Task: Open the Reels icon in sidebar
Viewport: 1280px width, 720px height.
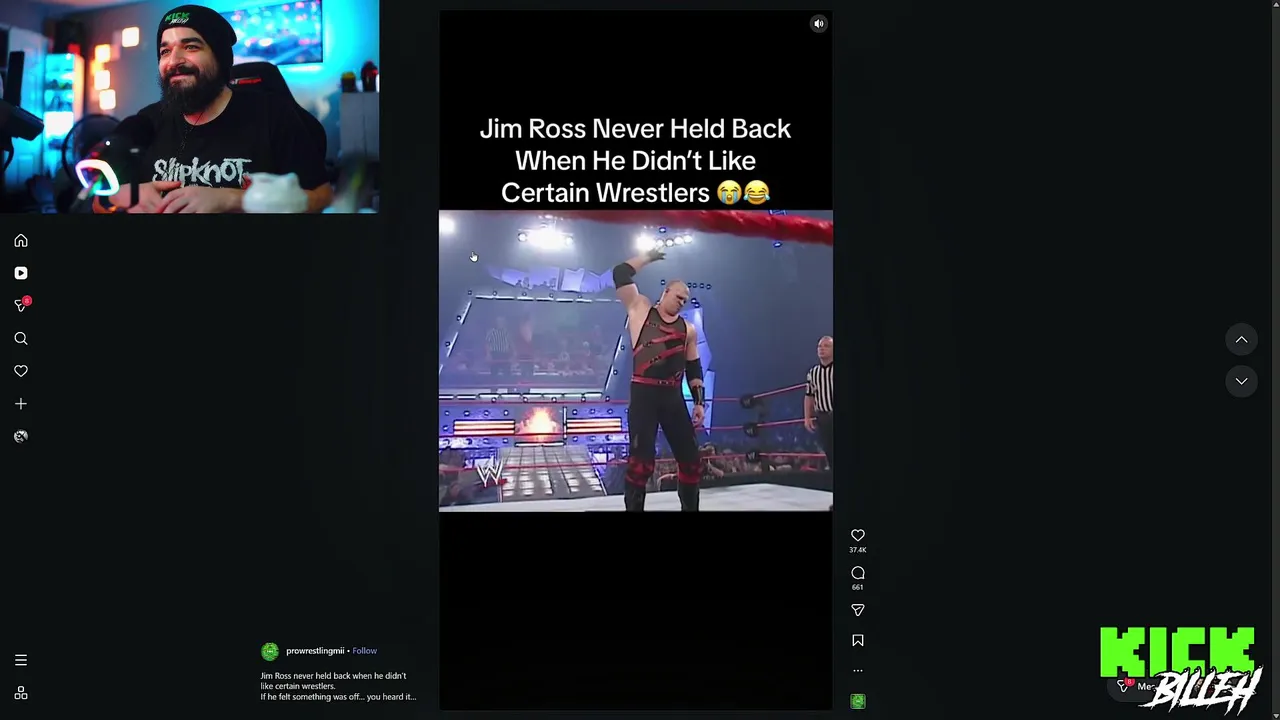Action: 21,273
